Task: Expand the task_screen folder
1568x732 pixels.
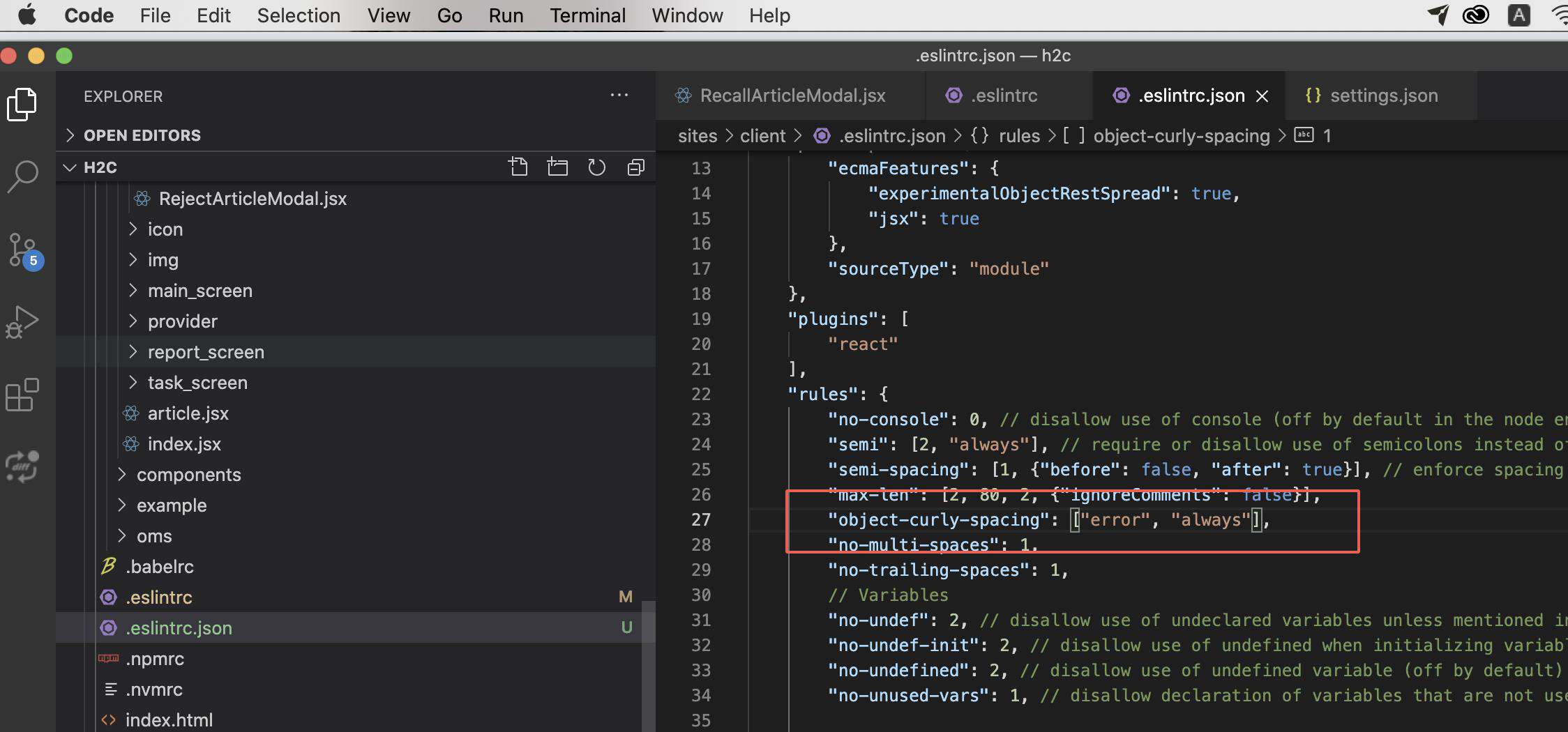Action: tap(197, 383)
